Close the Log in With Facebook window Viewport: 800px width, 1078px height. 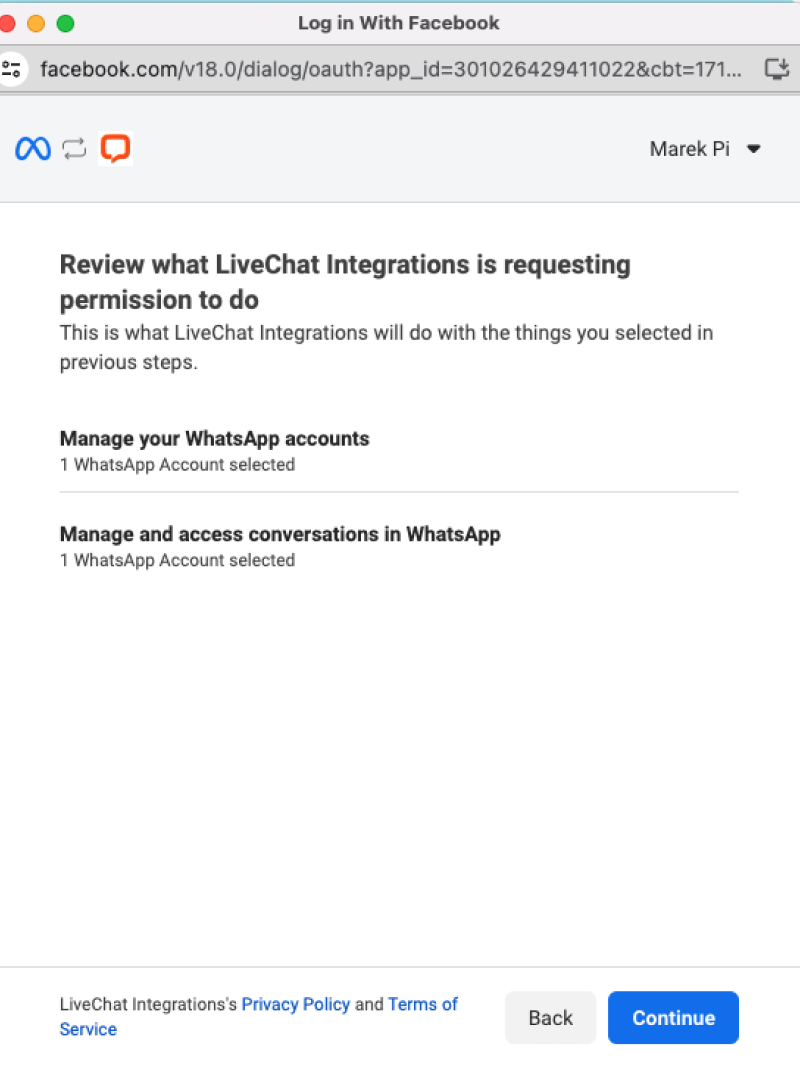[7, 24]
